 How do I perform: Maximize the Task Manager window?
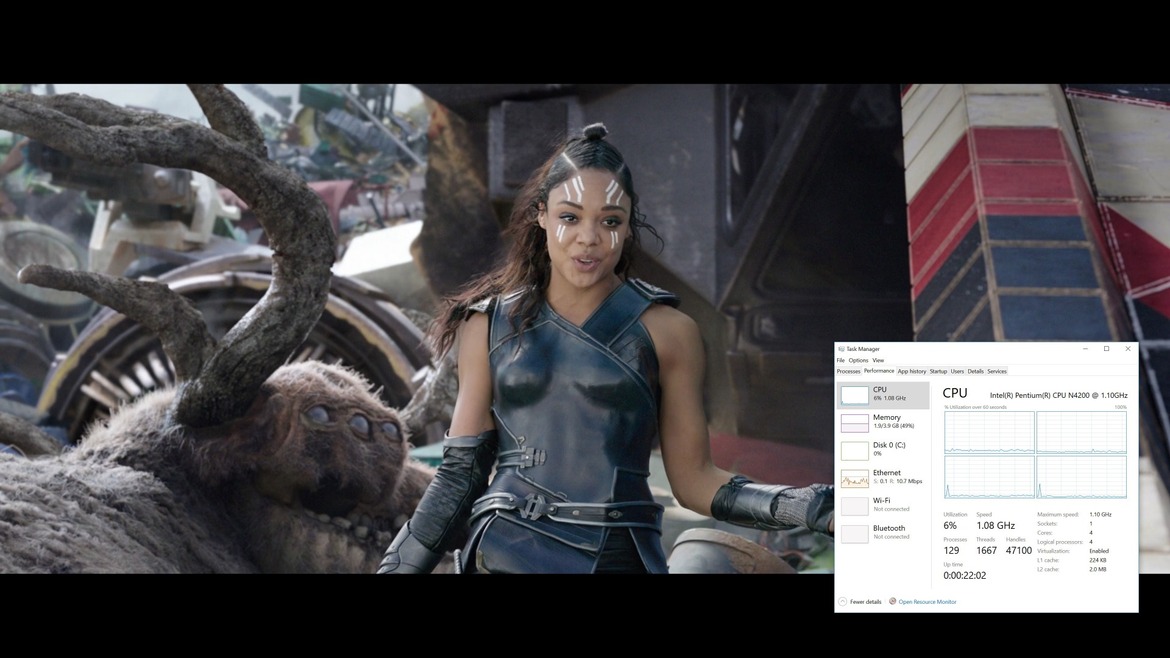[1107, 348]
